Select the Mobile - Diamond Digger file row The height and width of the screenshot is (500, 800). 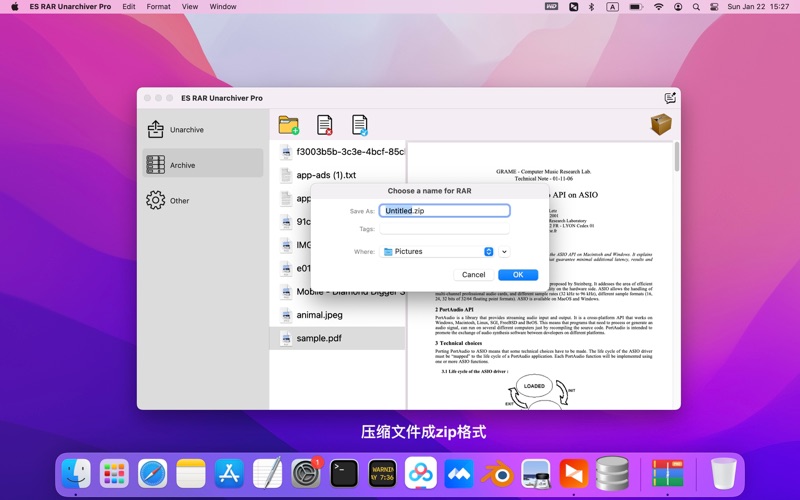[337, 292]
